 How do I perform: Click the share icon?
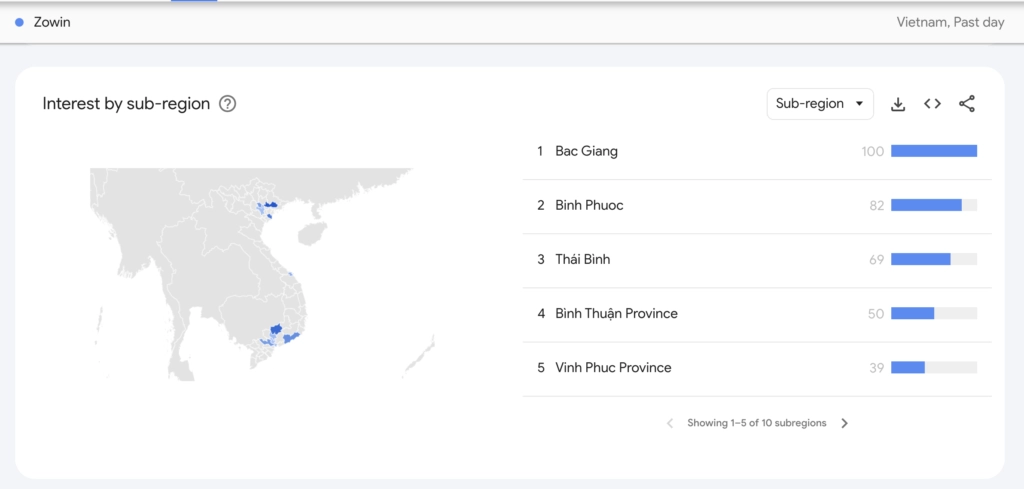(x=967, y=104)
